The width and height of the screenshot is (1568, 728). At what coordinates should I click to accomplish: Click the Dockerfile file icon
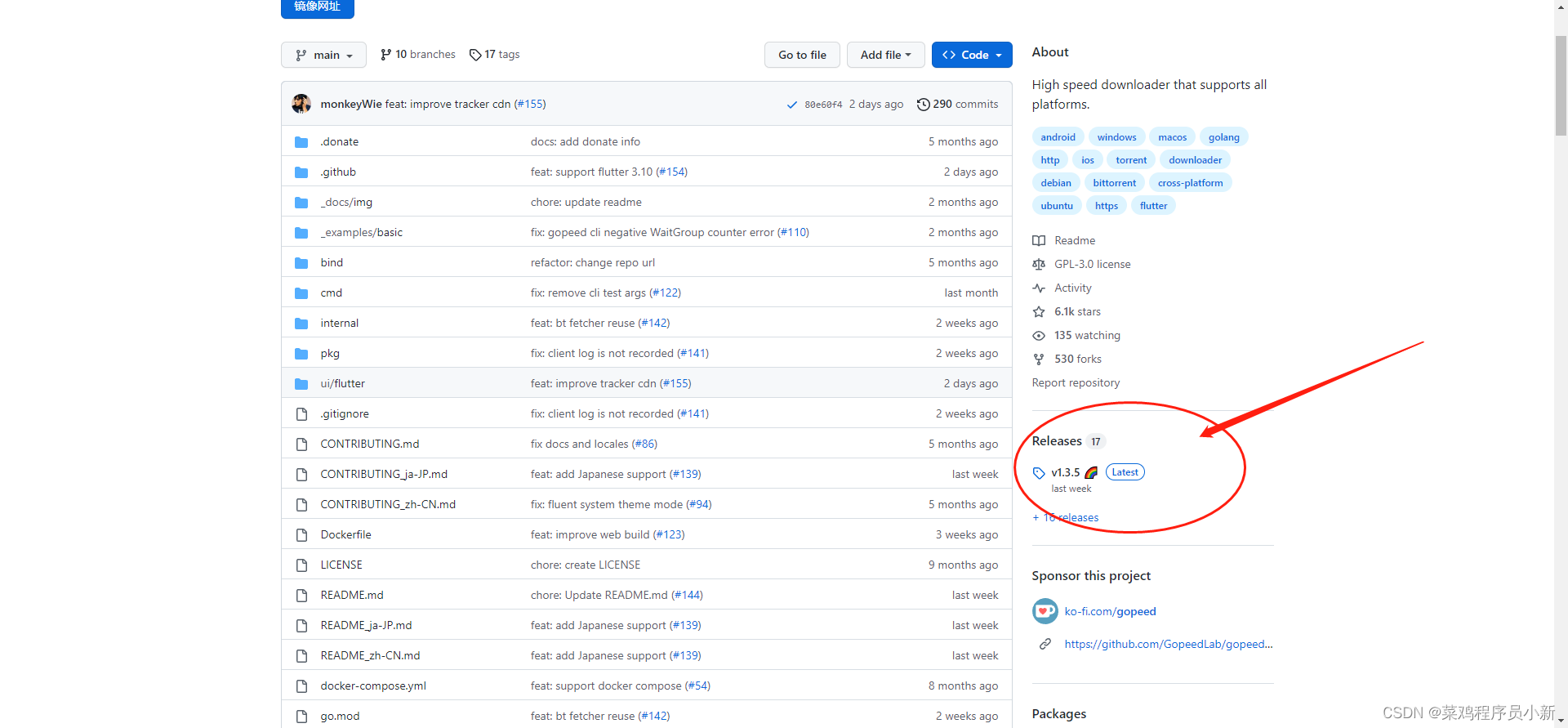pos(301,535)
